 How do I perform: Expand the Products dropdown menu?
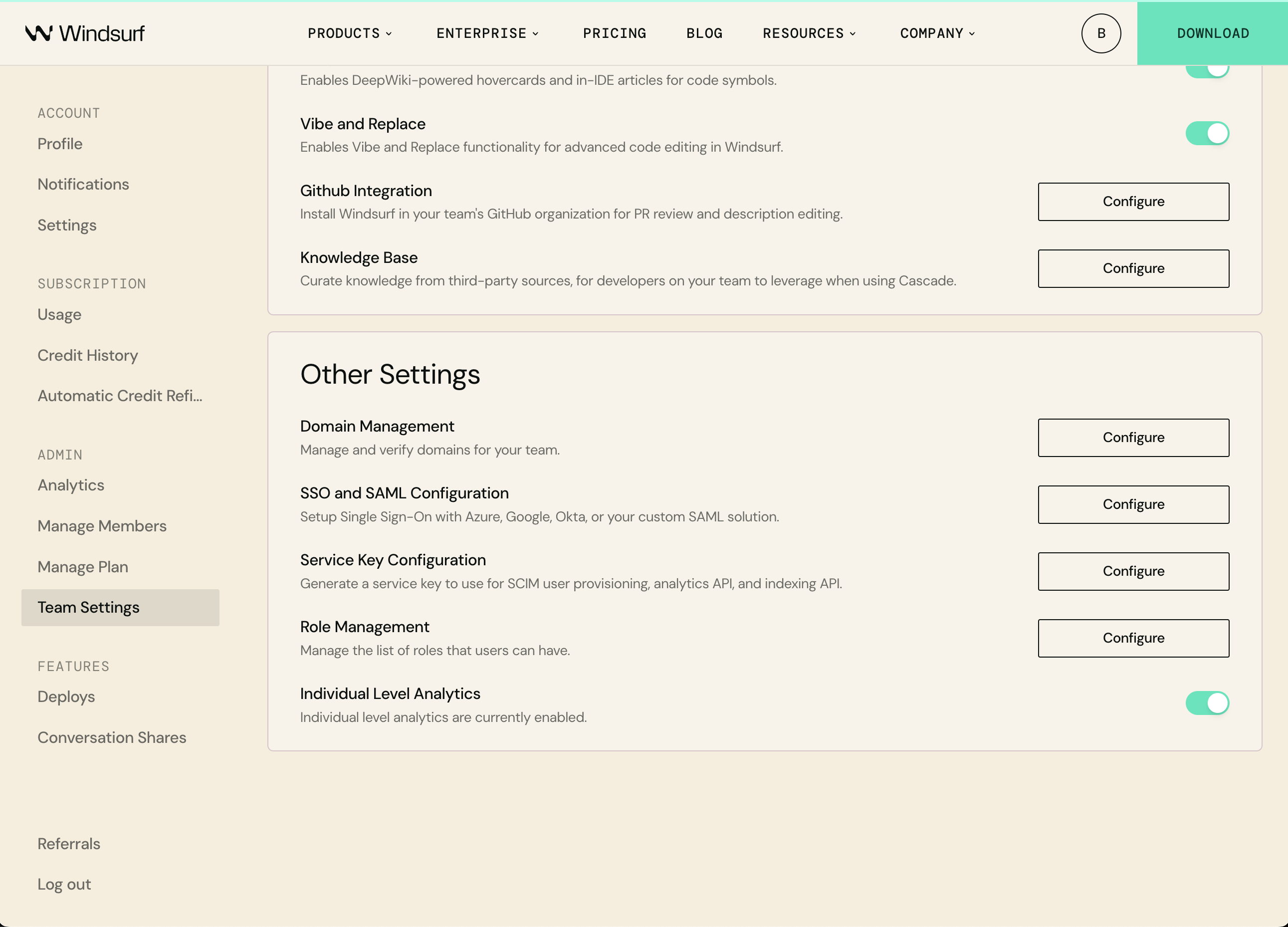click(x=349, y=33)
